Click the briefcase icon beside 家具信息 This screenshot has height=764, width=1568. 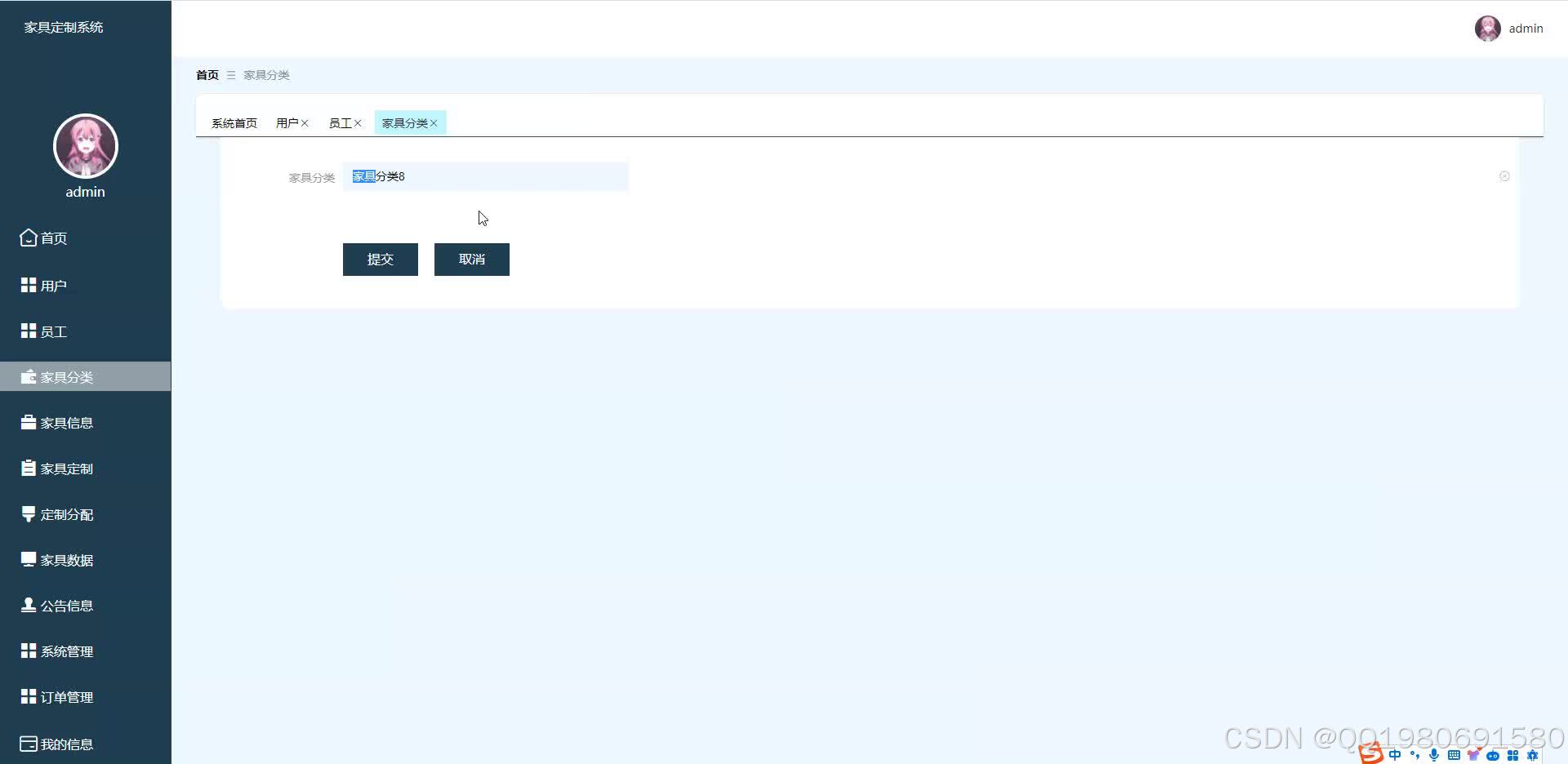pos(29,423)
